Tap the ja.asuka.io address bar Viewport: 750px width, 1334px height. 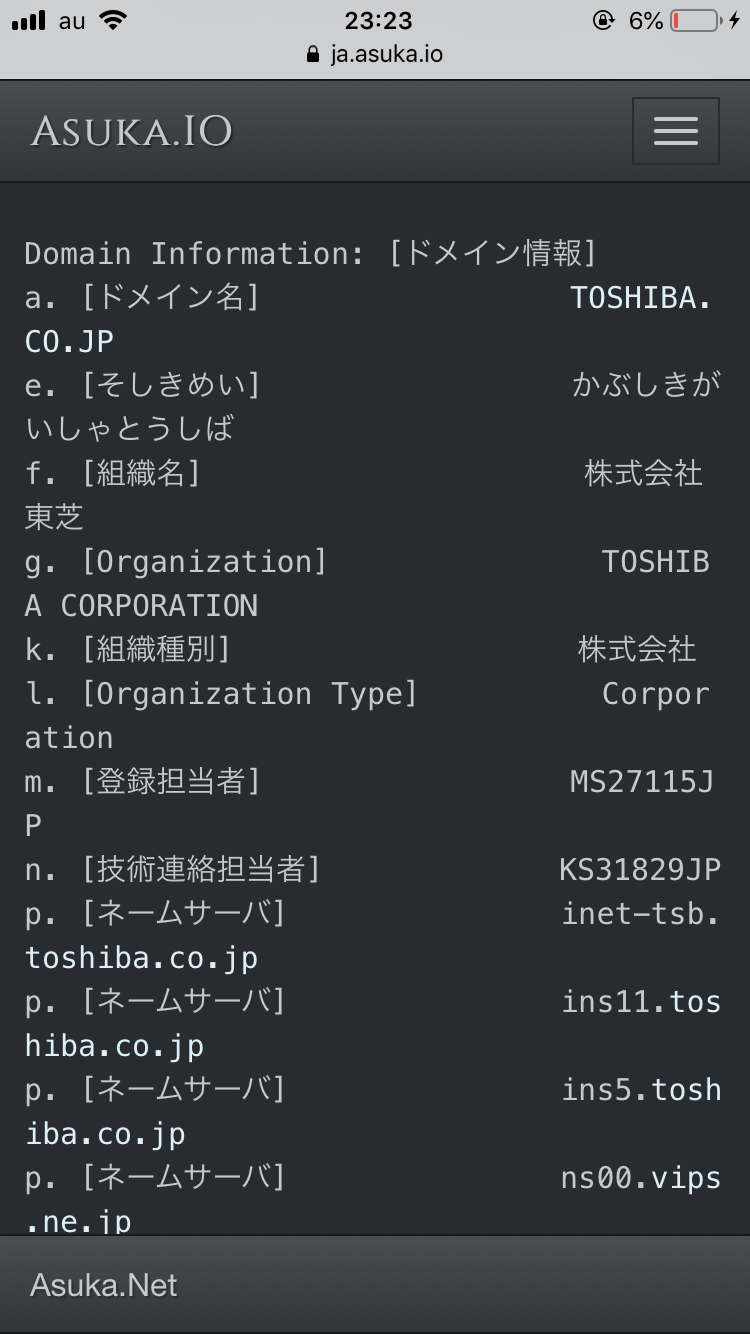pos(386,54)
